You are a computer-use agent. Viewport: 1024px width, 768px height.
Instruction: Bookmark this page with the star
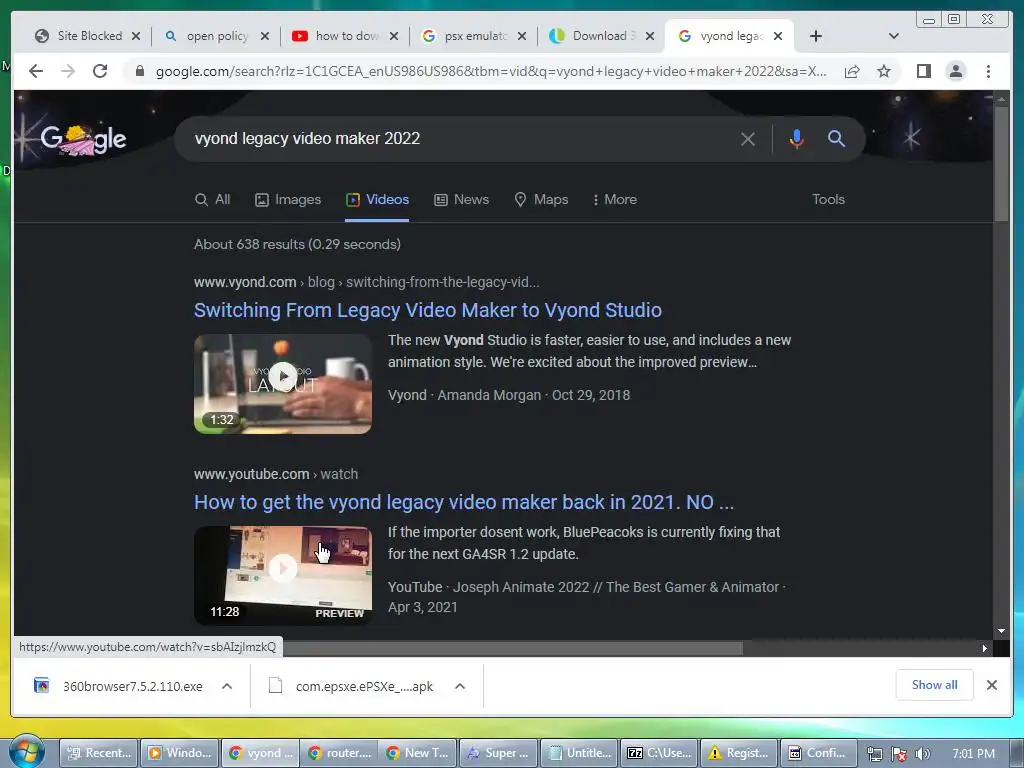(884, 71)
